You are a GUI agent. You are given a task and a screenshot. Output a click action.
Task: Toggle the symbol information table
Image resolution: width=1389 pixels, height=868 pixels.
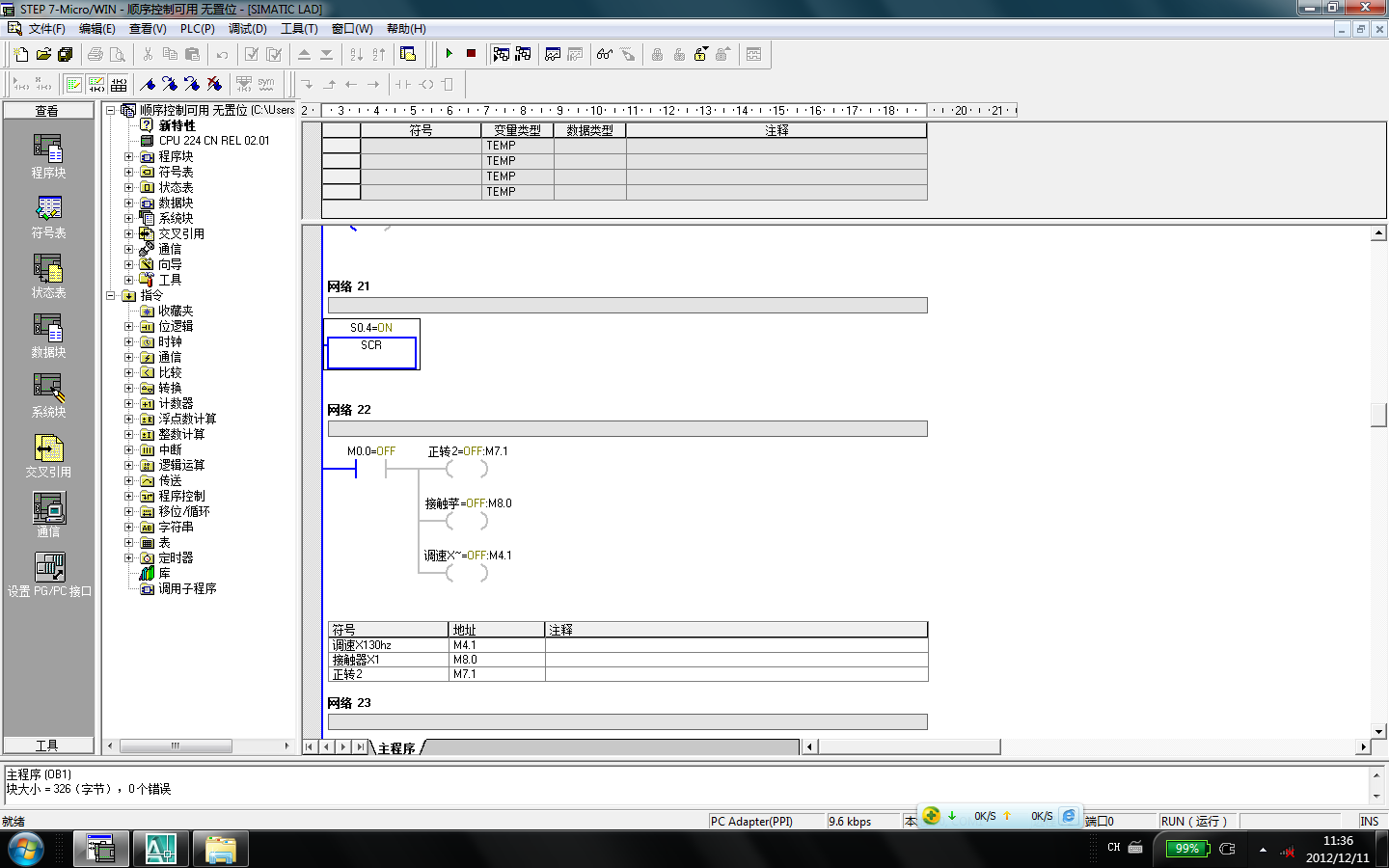[x=119, y=84]
